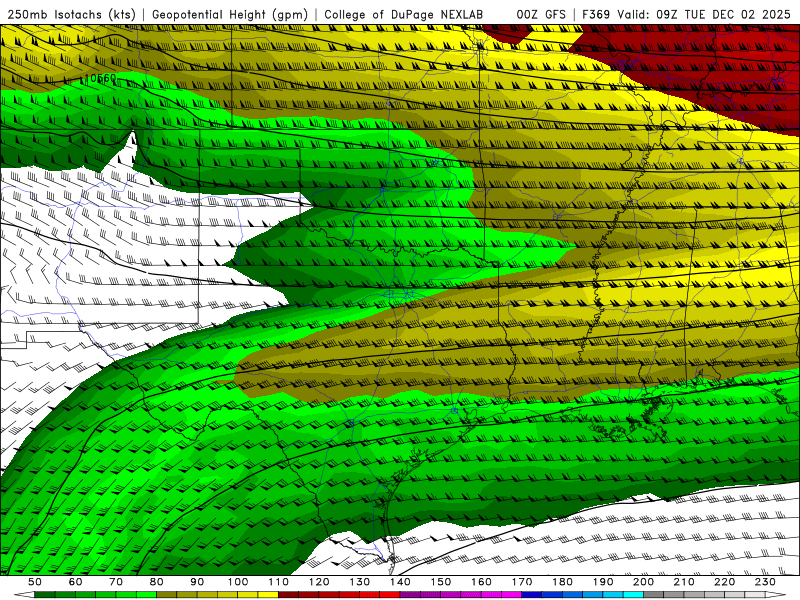This screenshot has height=600, width=800.
Task: Click the "170" colorbar label
Action: pos(522,582)
